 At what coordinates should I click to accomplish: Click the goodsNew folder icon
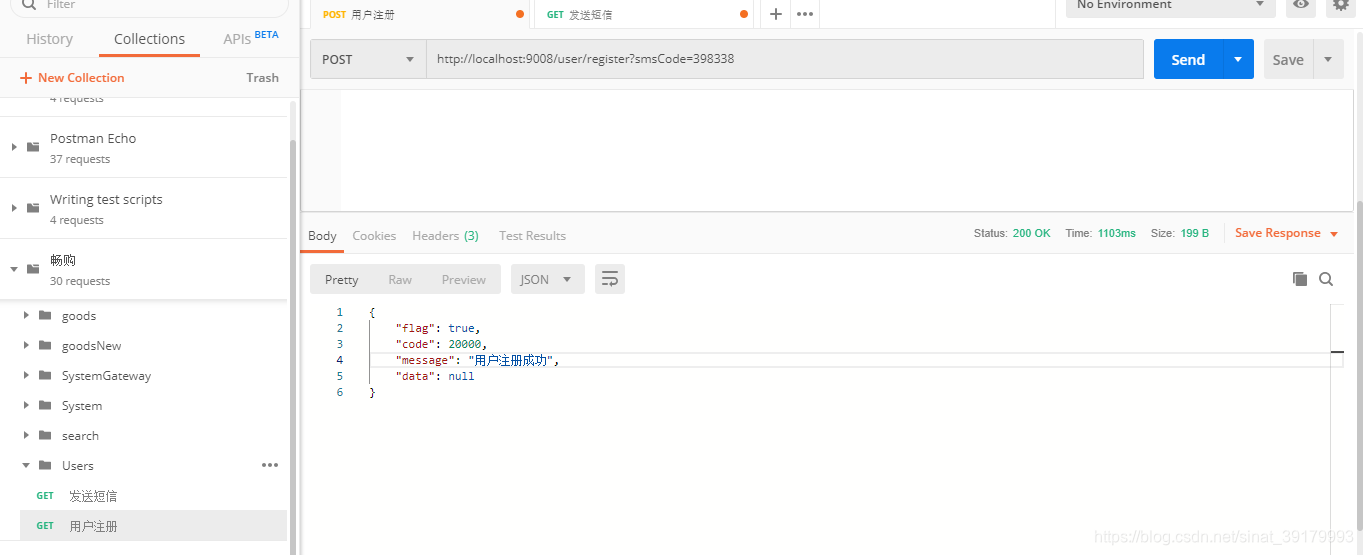[x=45, y=345]
